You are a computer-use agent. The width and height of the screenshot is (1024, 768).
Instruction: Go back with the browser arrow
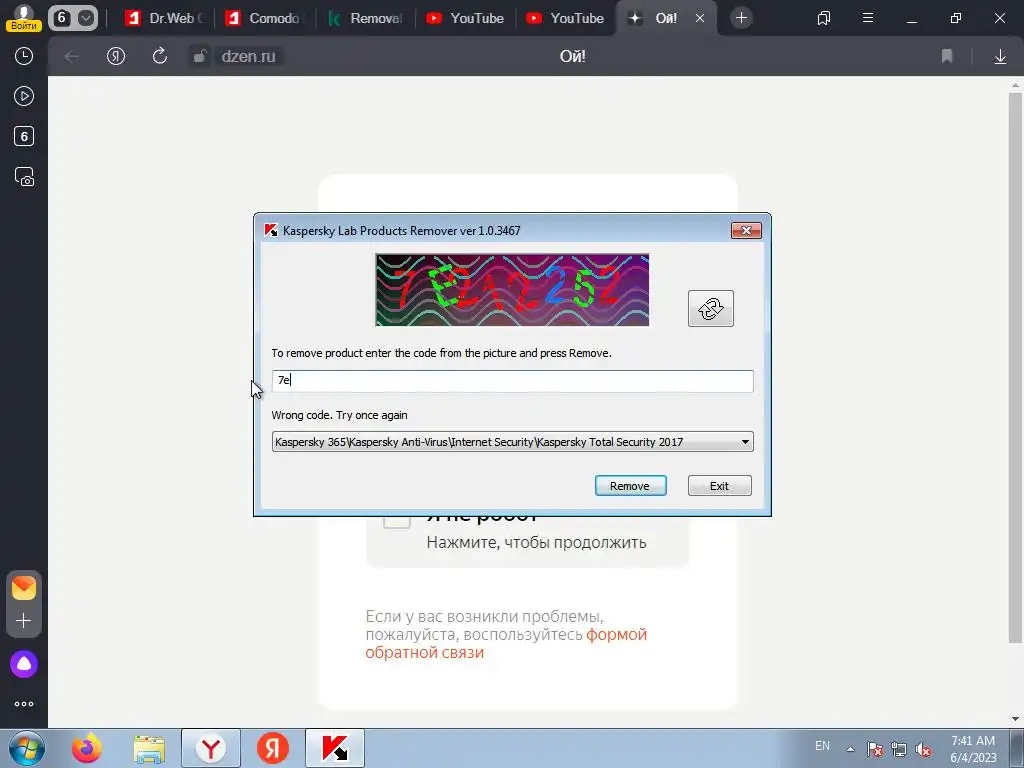[x=72, y=56]
